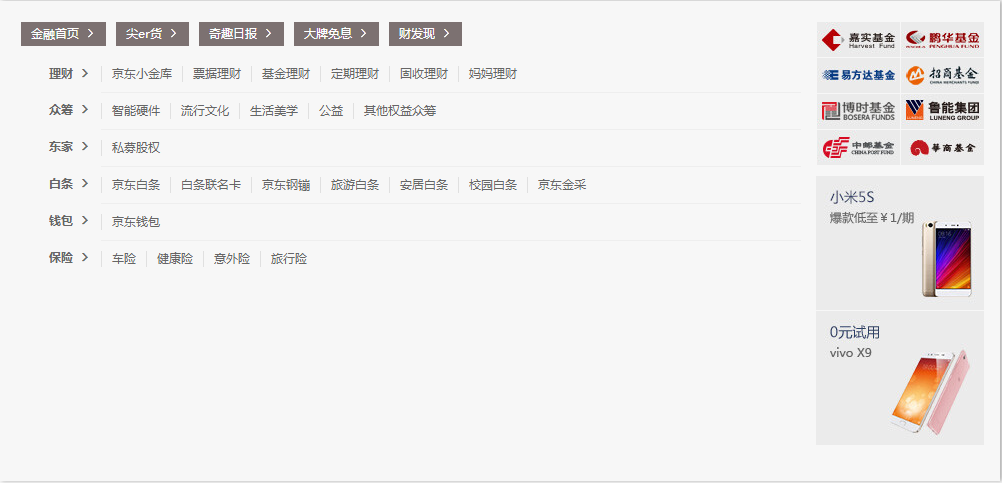This screenshot has height=483, width=1002.
Task: Go to the 私募股权 link
Action: pyautogui.click(x=136, y=148)
